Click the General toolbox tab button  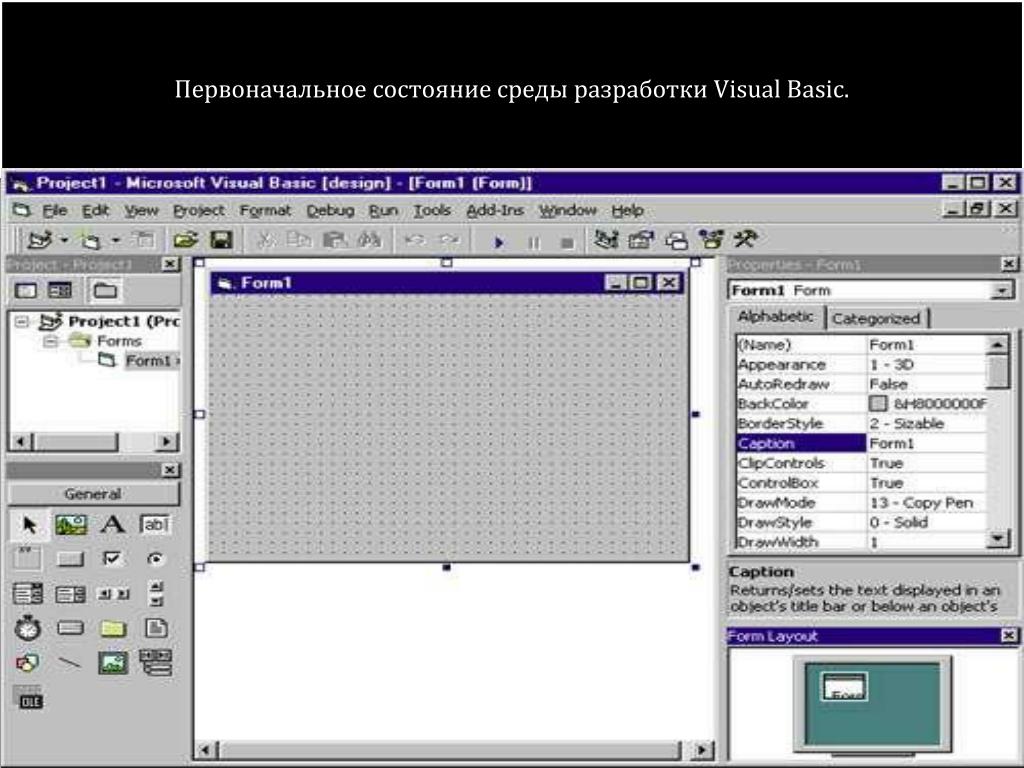click(x=93, y=494)
